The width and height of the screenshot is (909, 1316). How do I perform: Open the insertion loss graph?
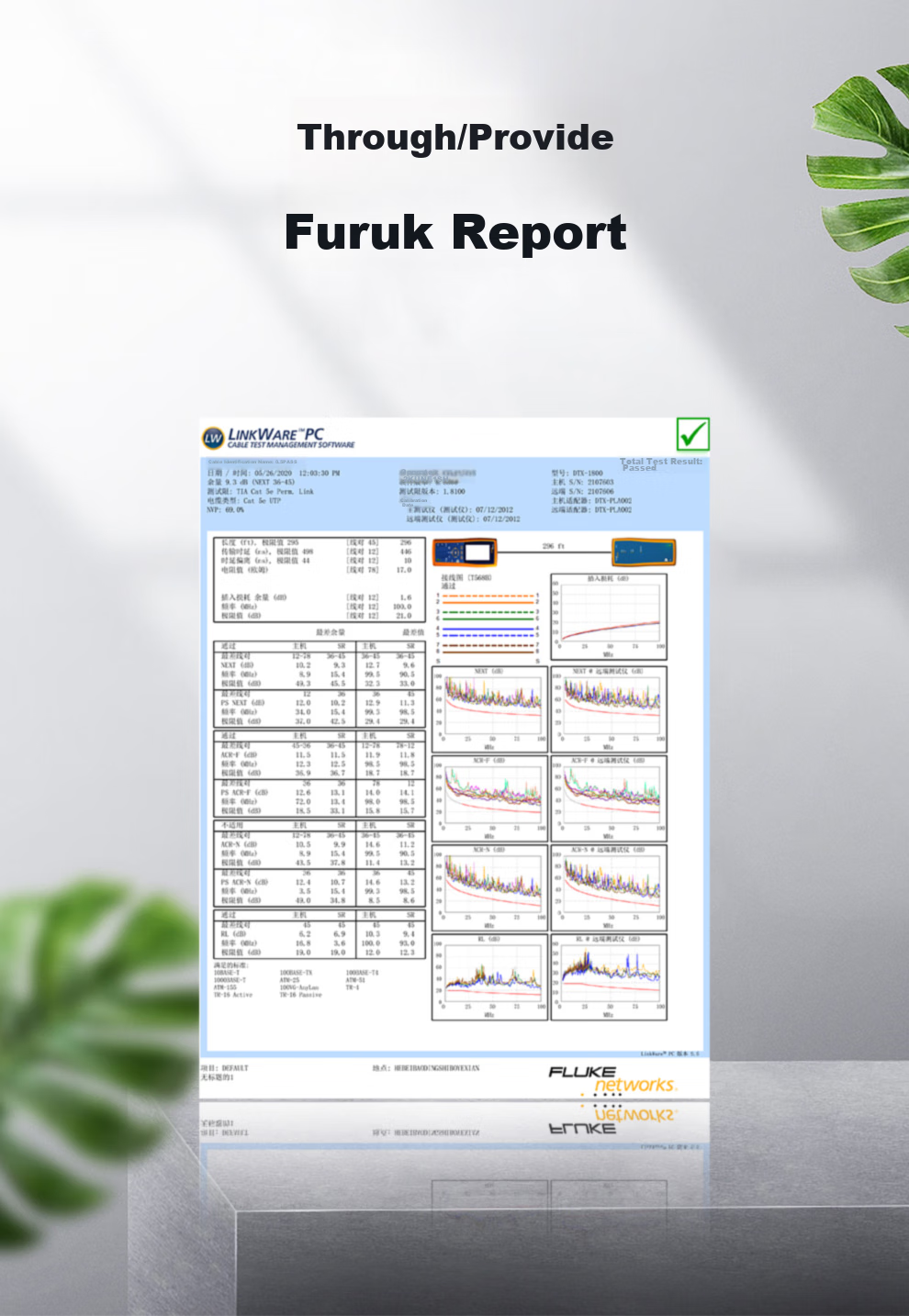tap(609, 618)
